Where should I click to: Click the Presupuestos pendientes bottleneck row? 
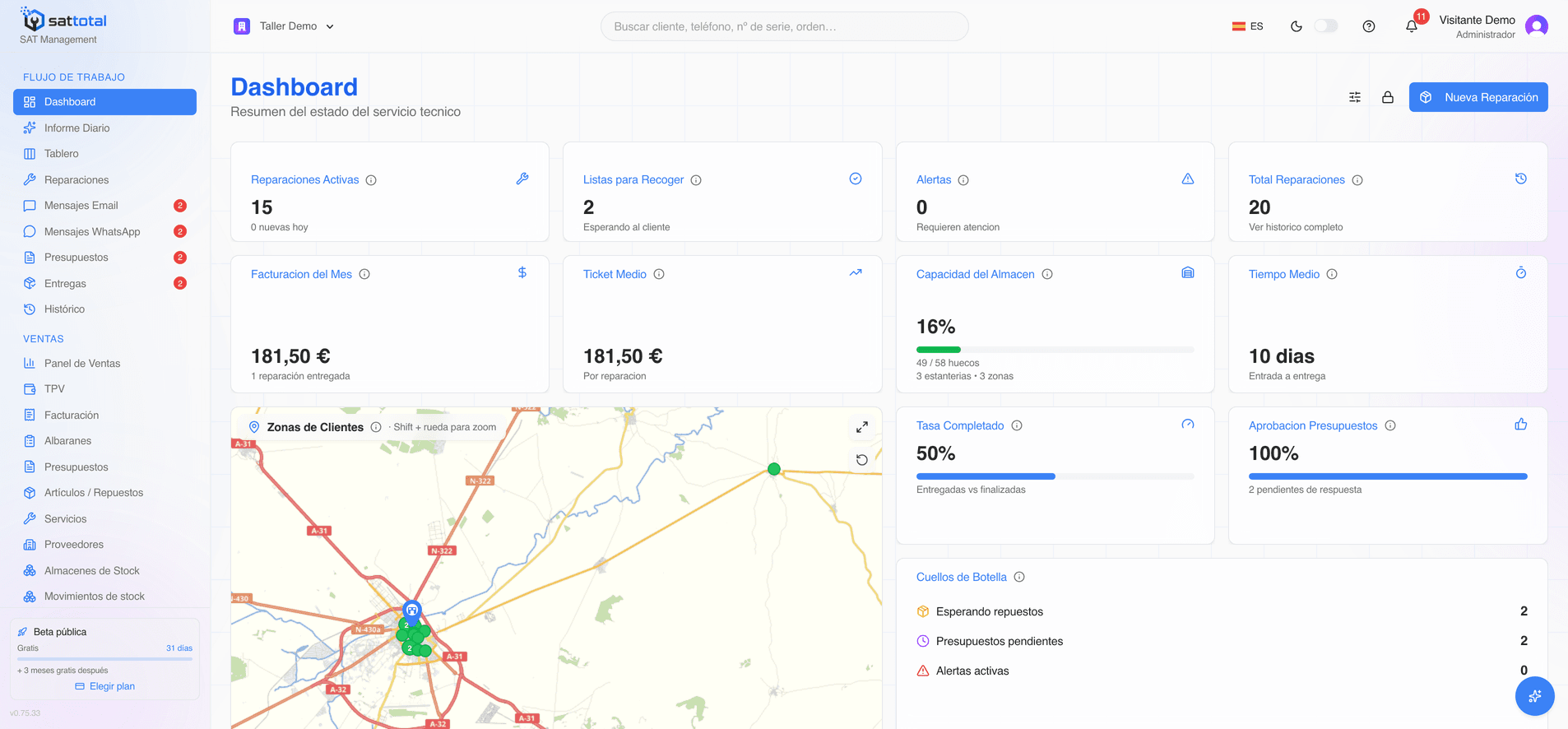tap(1222, 641)
